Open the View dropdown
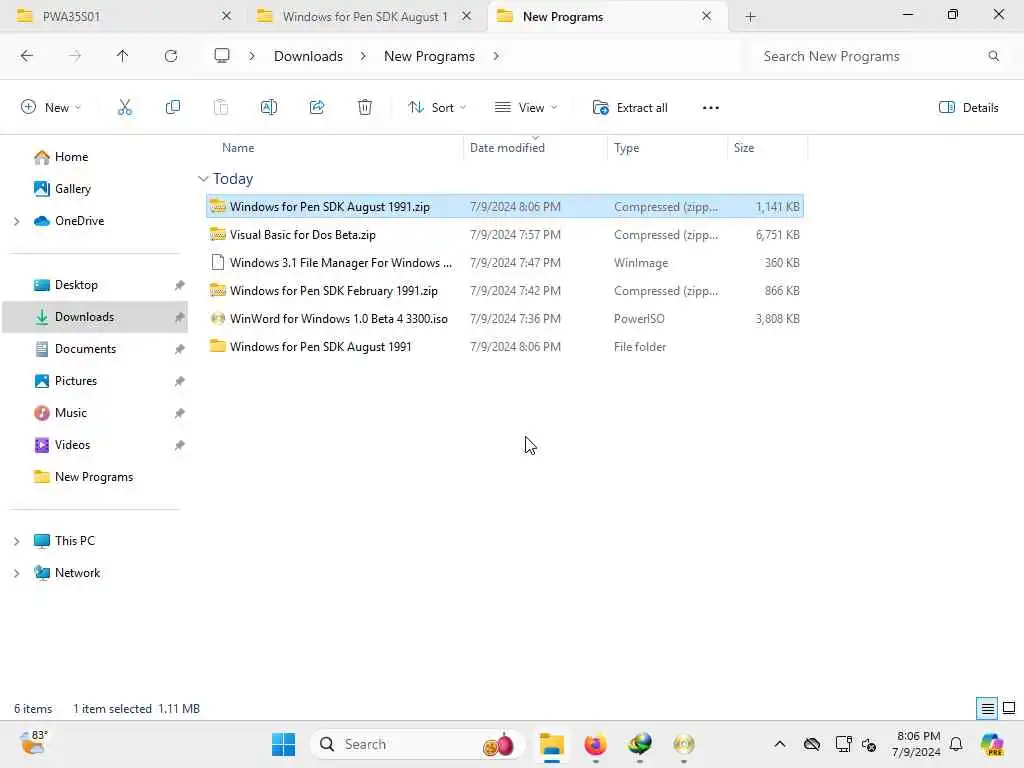This screenshot has height=768, width=1024. click(x=526, y=108)
